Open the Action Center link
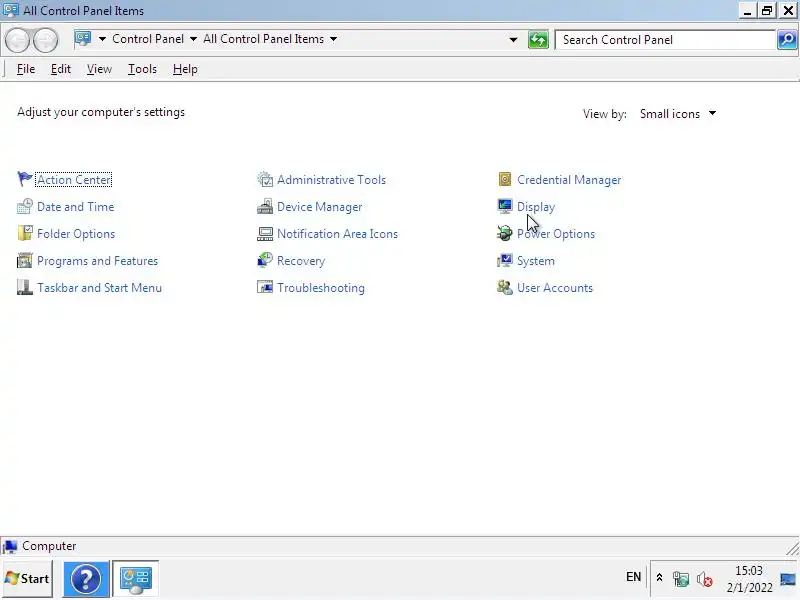The height and width of the screenshot is (600, 800). (x=74, y=180)
